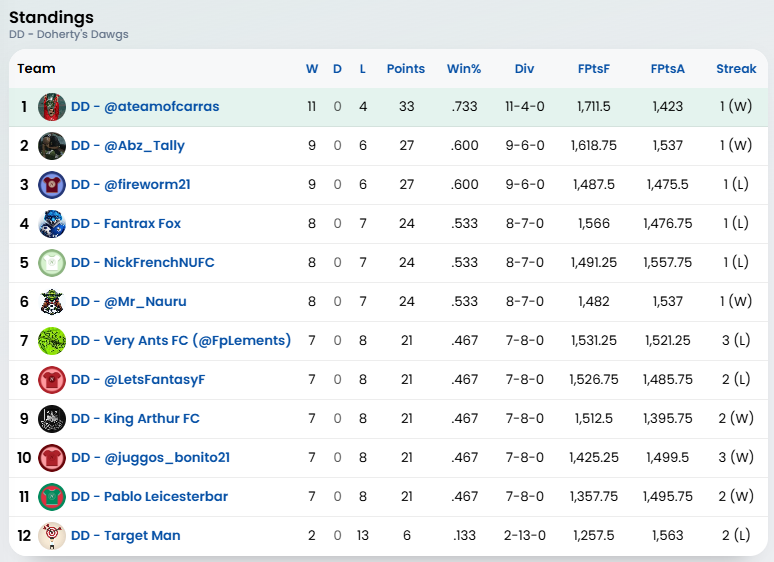
Task: Select the 1,512.5 FPtsF value
Action: (594, 418)
